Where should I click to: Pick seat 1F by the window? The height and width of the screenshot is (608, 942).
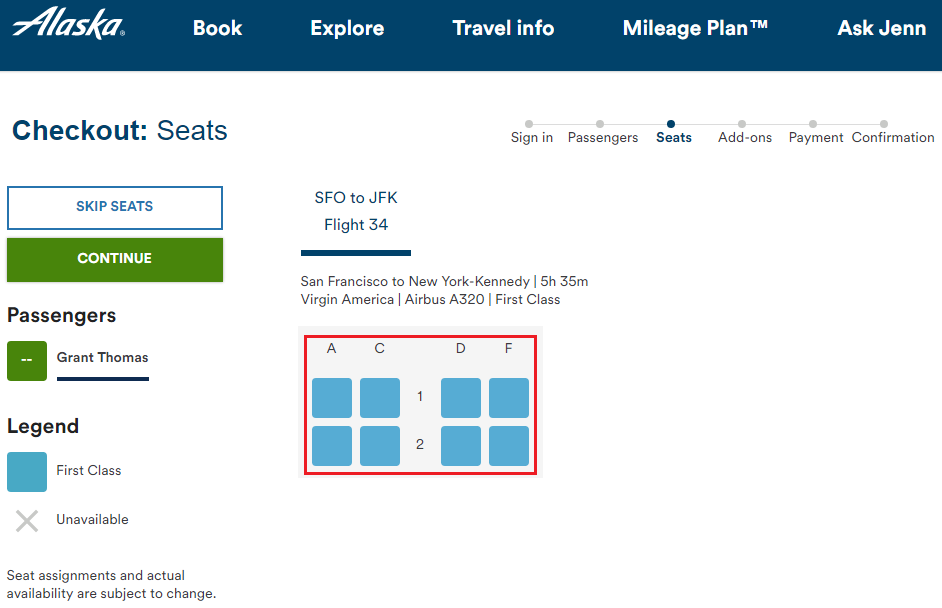click(x=509, y=397)
